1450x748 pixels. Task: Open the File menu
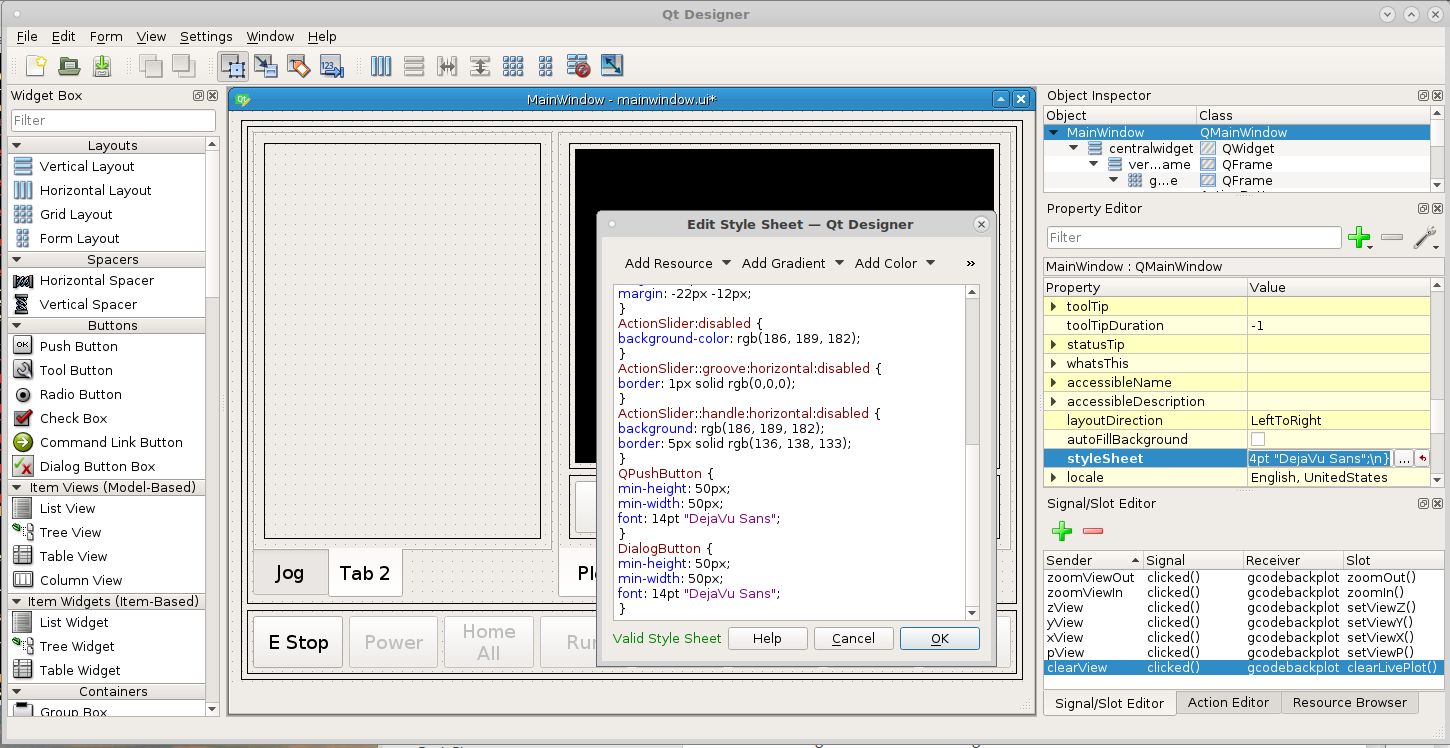[x=27, y=36]
